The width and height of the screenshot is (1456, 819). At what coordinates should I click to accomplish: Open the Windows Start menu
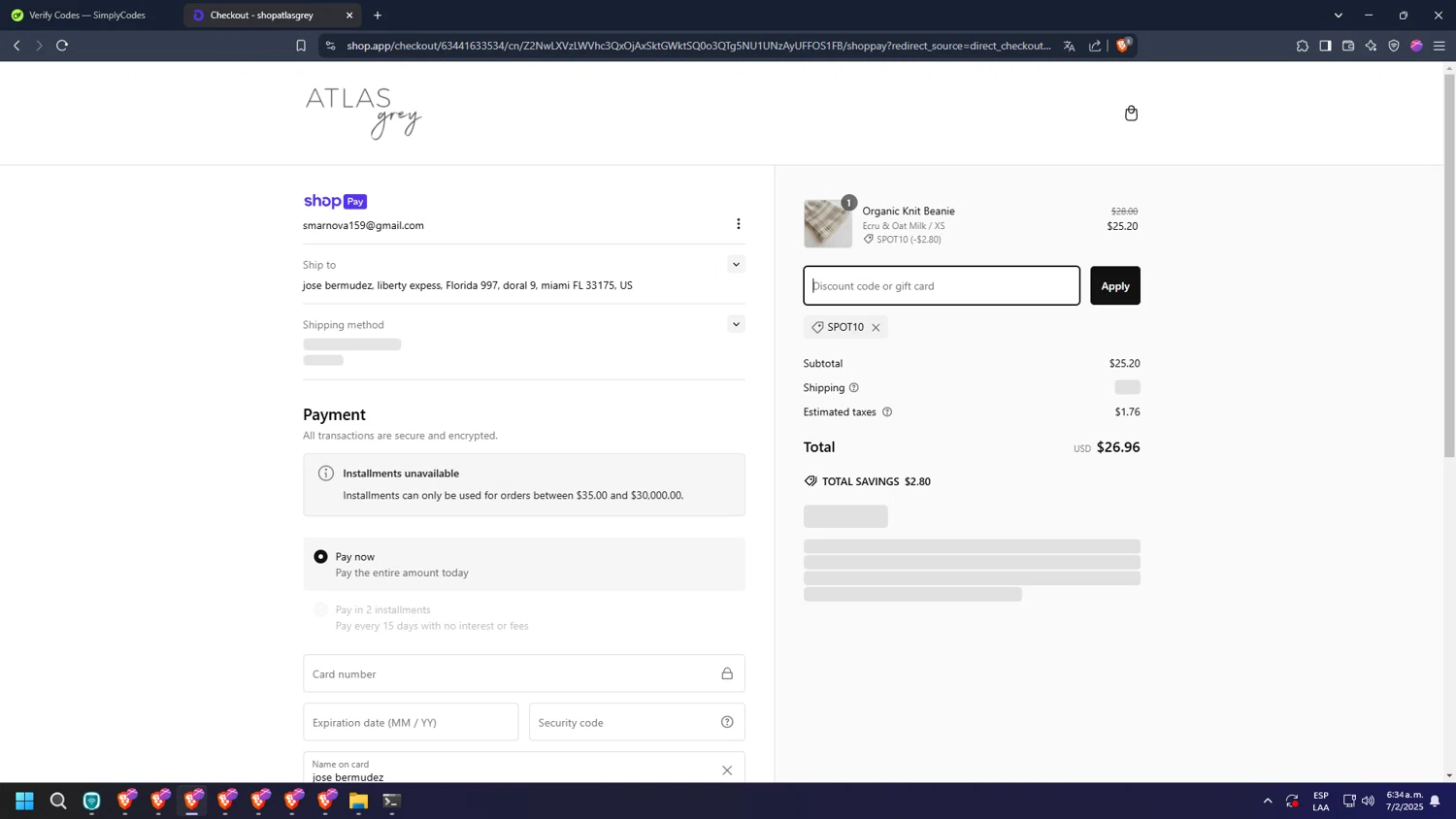[25, 801]
